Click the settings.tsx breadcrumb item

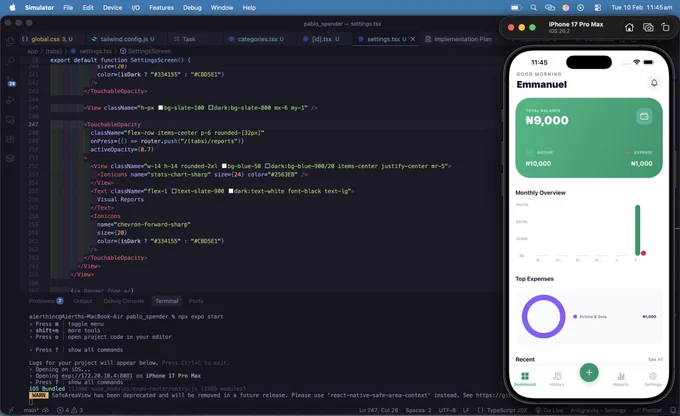[x=92, y=51]
